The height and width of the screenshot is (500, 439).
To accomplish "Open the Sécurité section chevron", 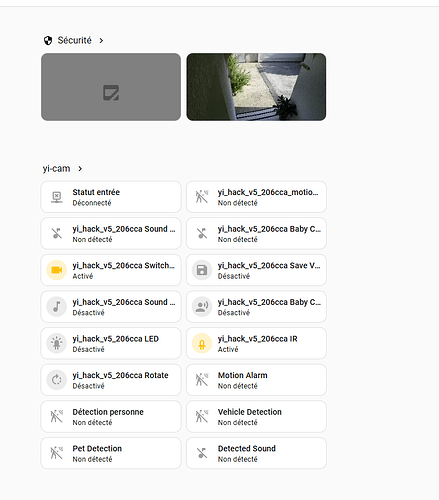I will [101, 41].
